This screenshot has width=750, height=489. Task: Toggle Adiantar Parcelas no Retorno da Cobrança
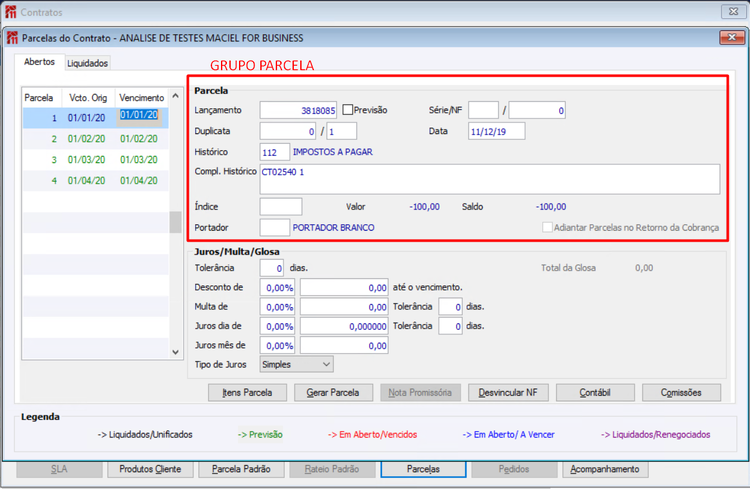point(547,227)
